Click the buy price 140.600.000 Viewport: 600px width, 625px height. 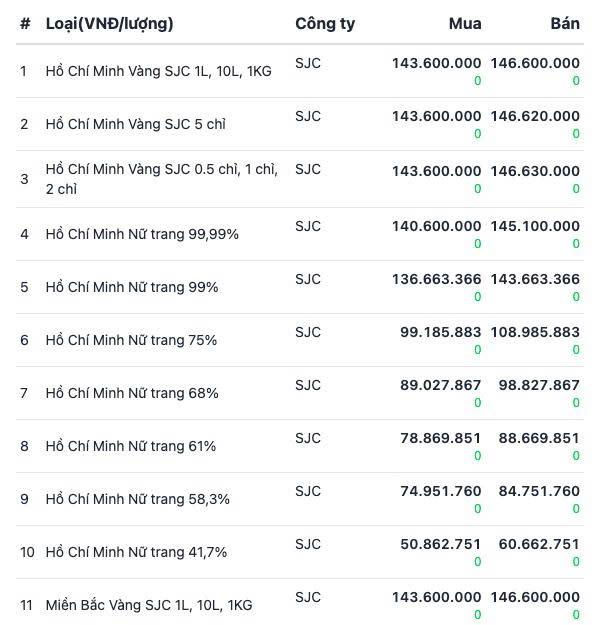[x=437, y=226]
